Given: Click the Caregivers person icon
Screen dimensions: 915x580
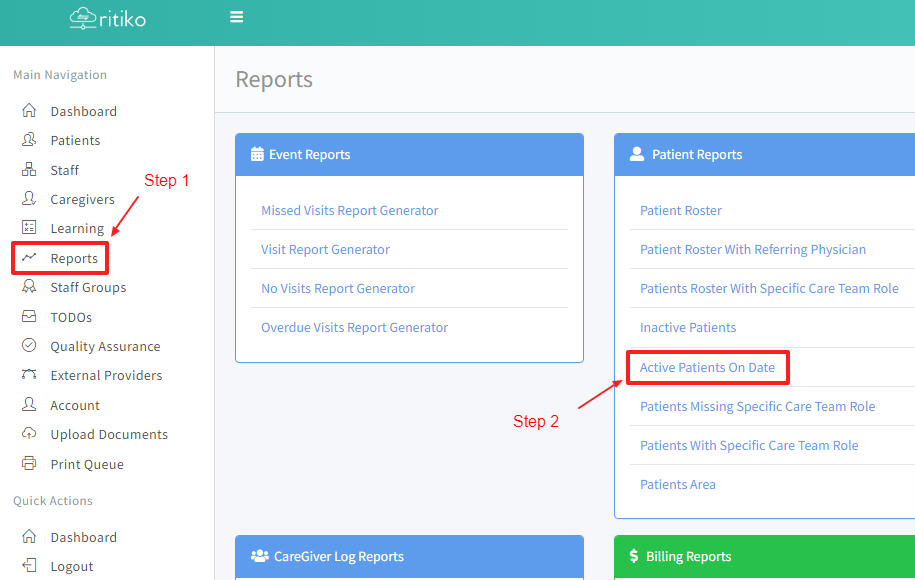Looking at the screenshot, I should [x=29, y=199].
